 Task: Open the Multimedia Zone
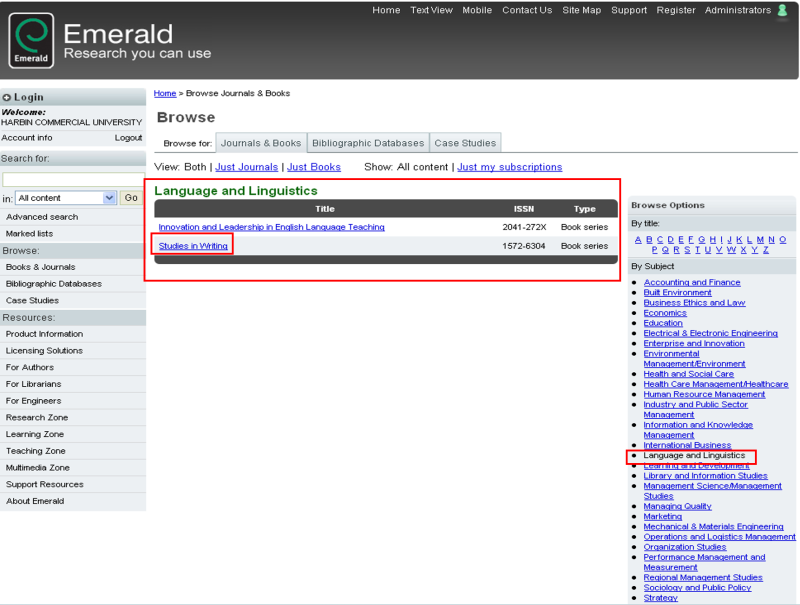[x=38, y=468]
